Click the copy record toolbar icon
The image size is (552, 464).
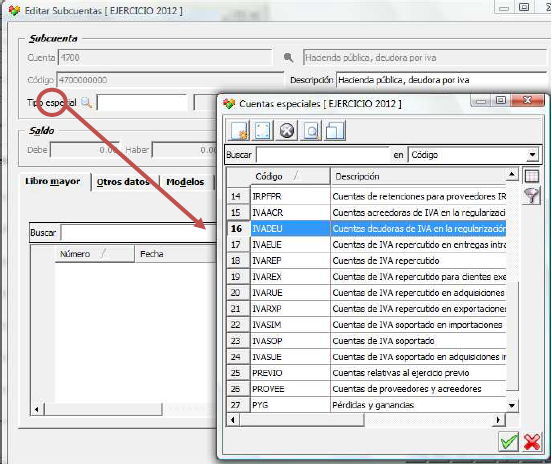pos(335,131)
